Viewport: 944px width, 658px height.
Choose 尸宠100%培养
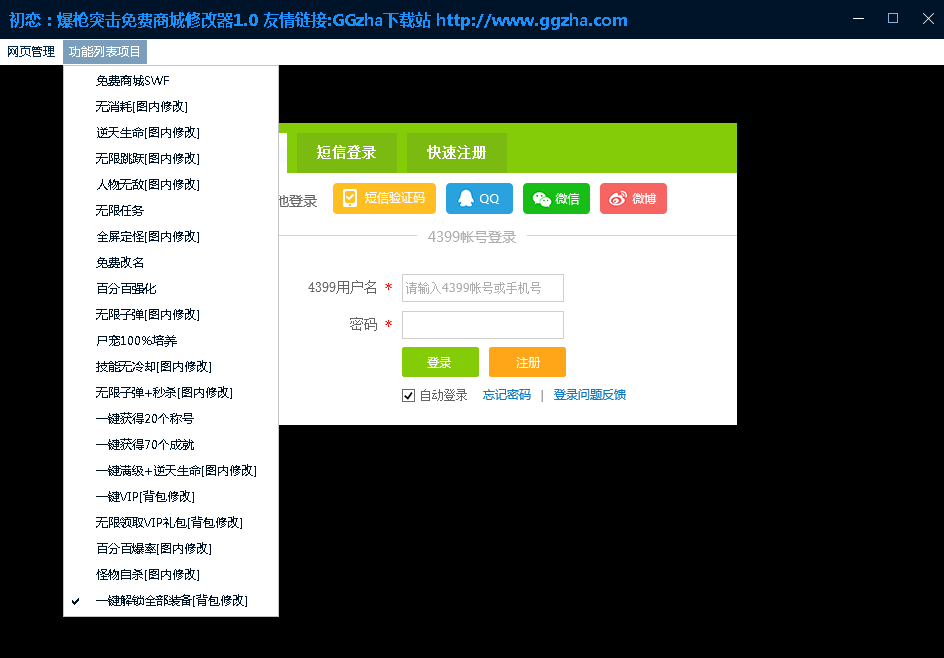(x=171, y=341)
